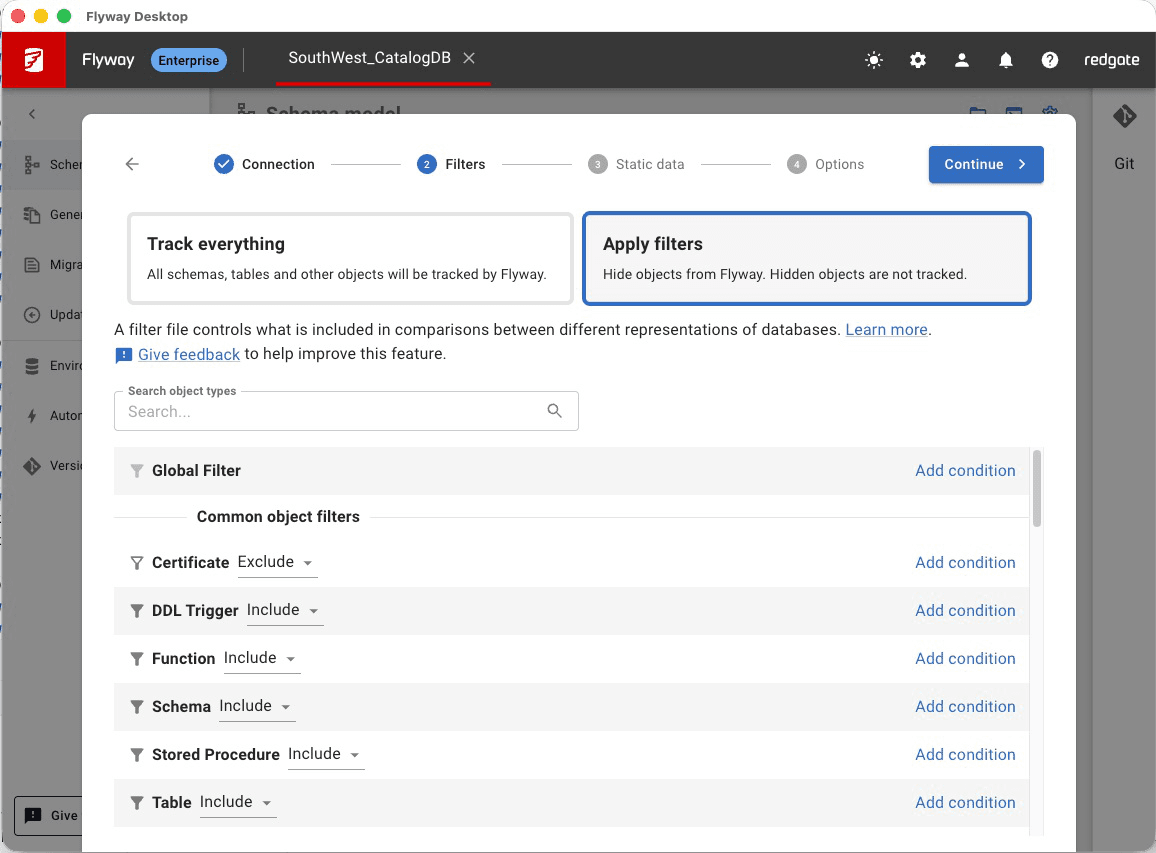1156x853 pixels.
Task: Go back using the wizard back arrow
Action: [132, 164]
